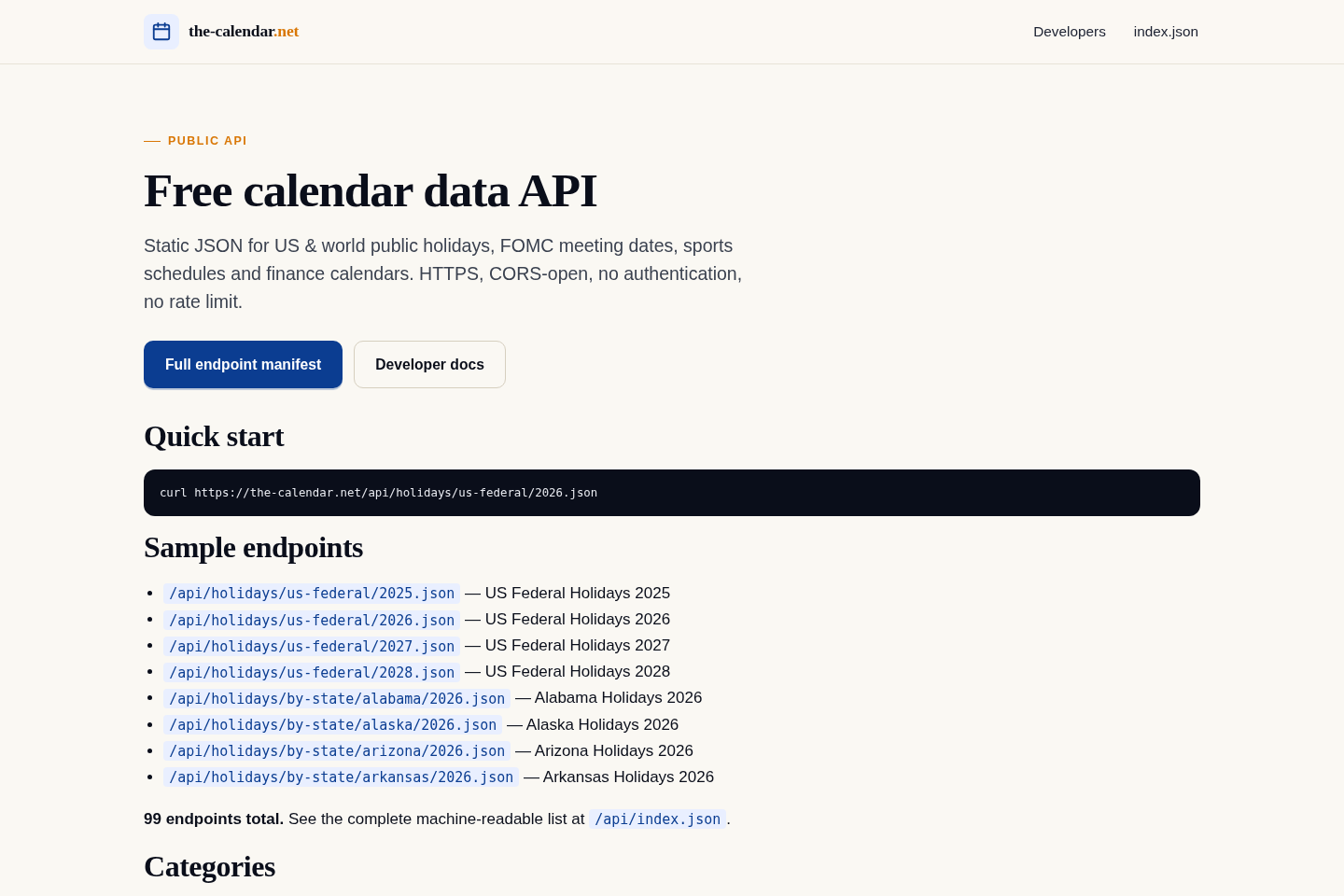Open index.json in the header
The height and width of the screenshot is (896, 1344).
click(1166, 32)
